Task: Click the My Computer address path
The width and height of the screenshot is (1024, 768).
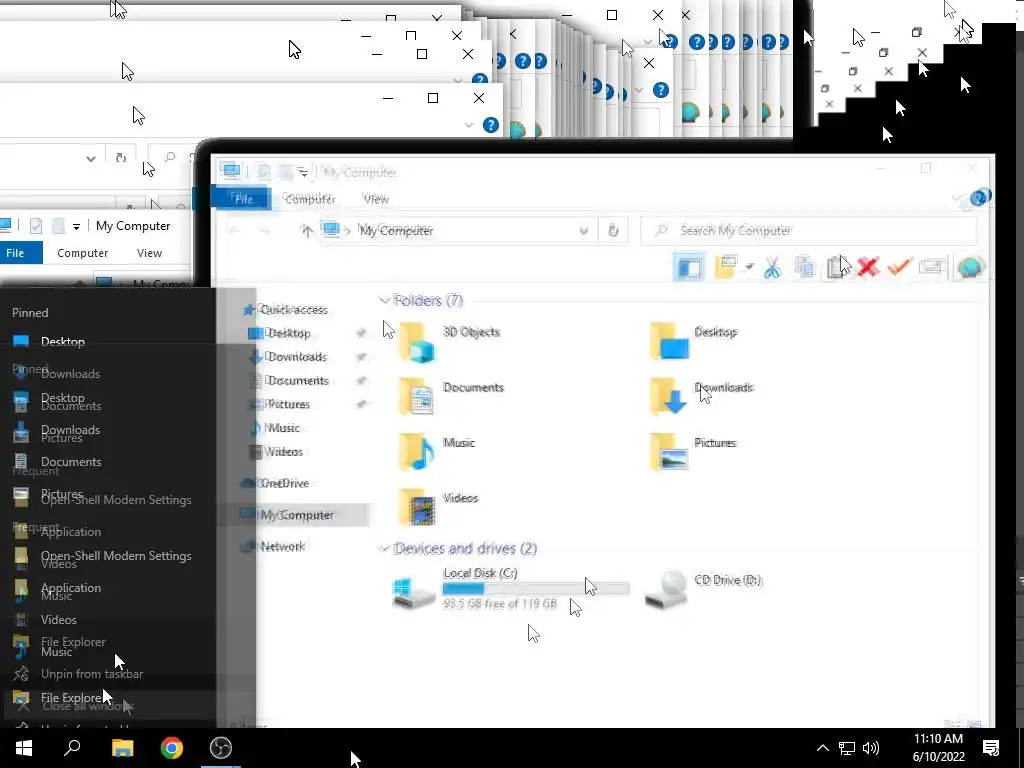Action: [396, 231]
